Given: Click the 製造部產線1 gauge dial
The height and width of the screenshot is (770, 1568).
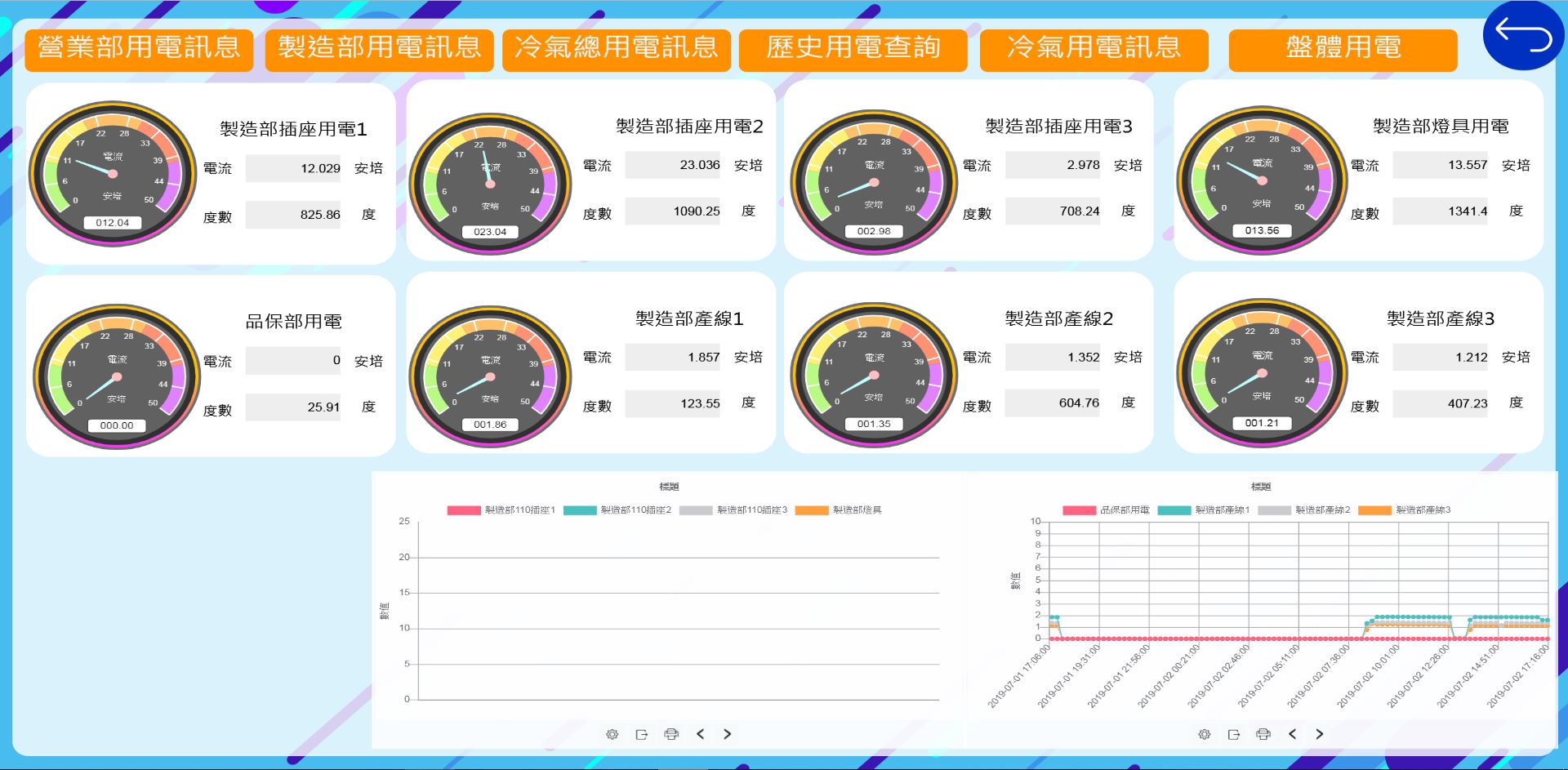Looking at the screenshot, I should [x=490, y=376].
